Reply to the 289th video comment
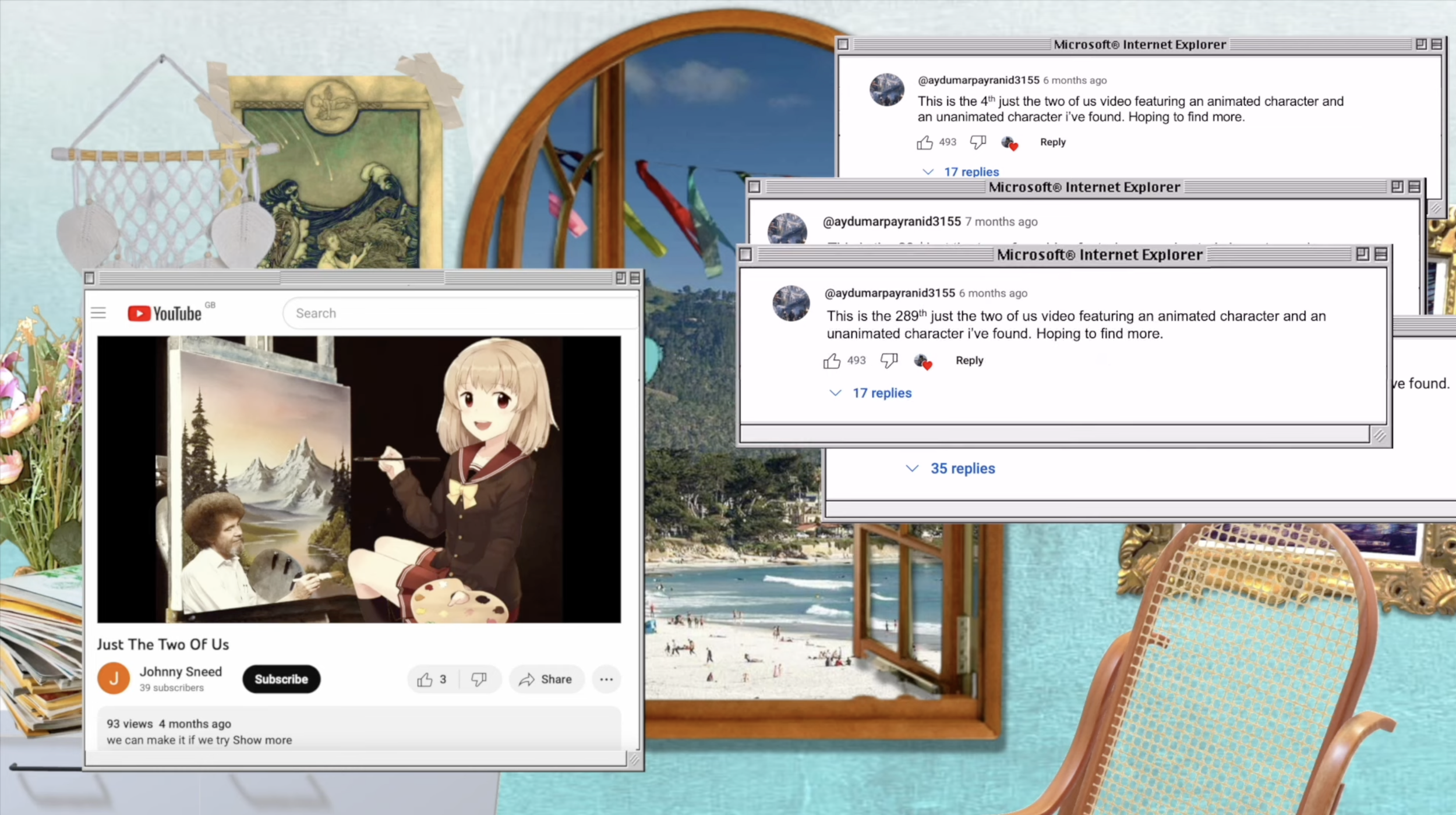 tap(969, 361)
